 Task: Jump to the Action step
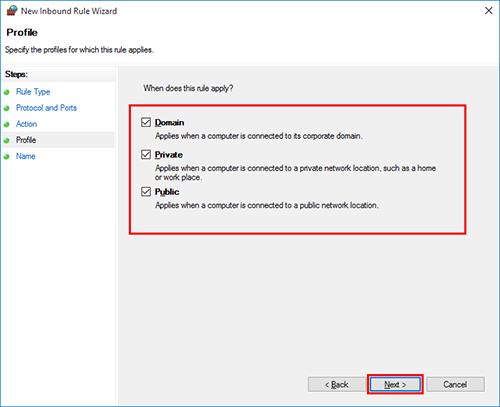[26, 124]
